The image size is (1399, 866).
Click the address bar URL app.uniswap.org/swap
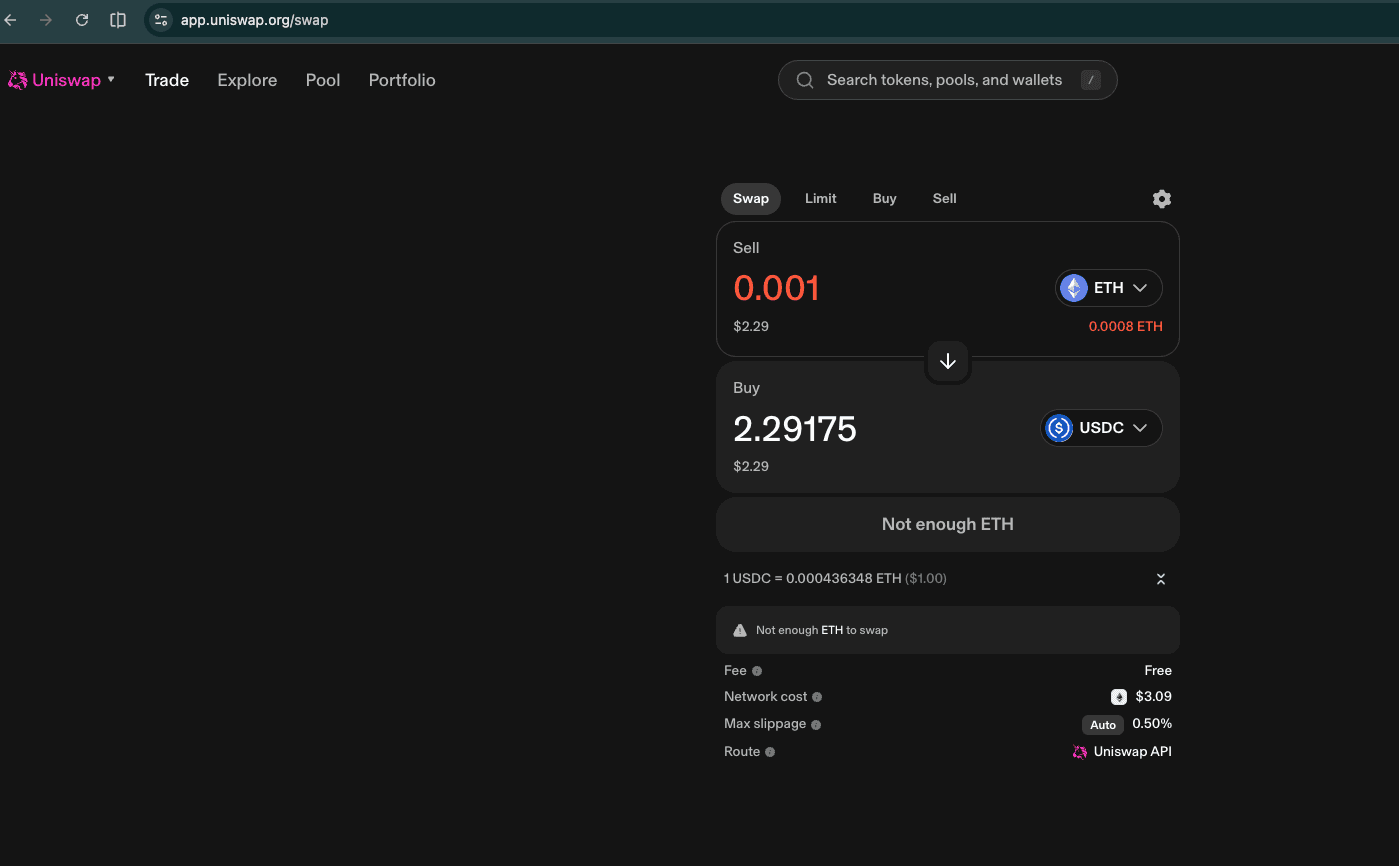click(254, 20)
